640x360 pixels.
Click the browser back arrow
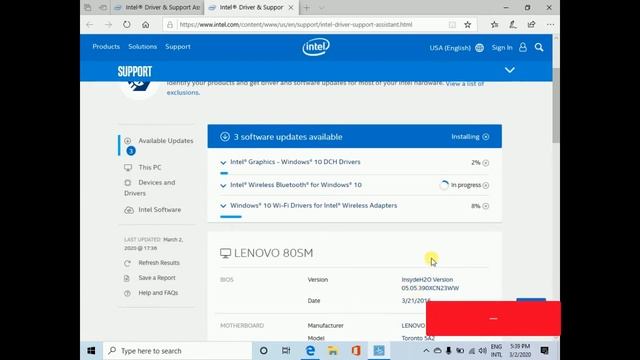click(x=89, y=25)
